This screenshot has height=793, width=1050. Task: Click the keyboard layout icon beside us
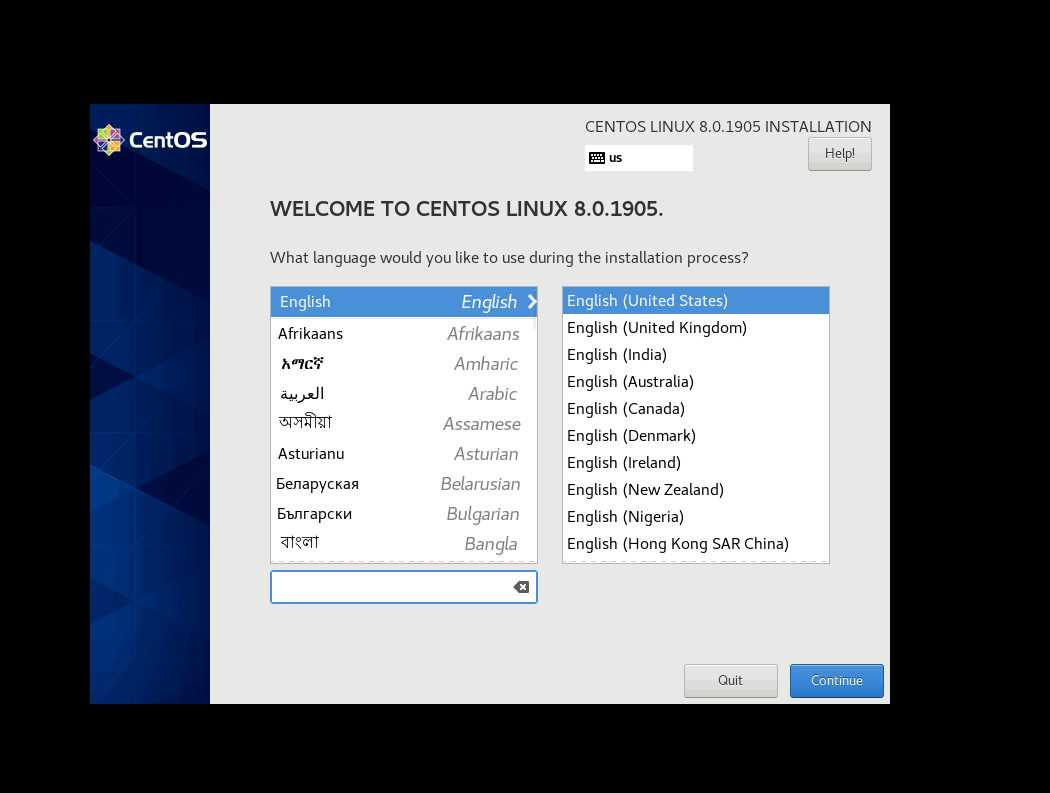tap(597, 158)
